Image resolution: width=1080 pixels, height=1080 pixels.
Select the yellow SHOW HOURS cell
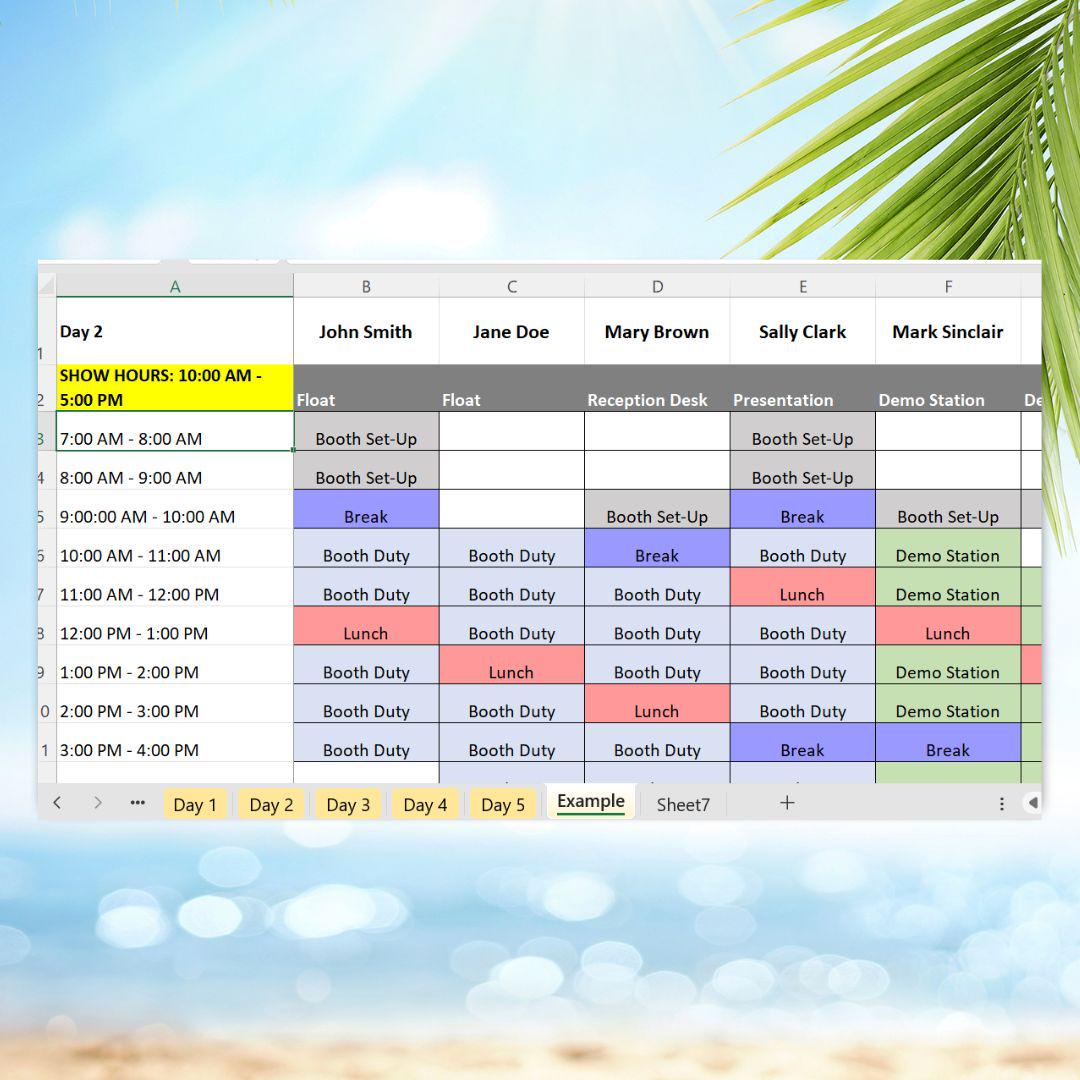coord(174,386)
